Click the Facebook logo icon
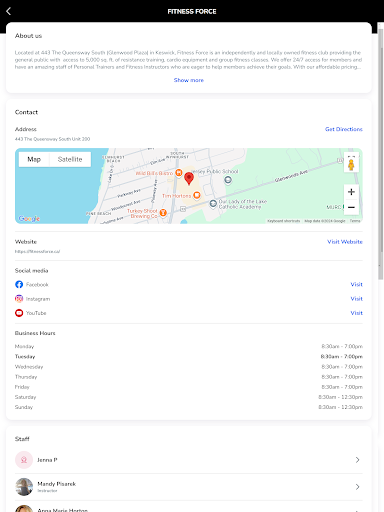The height and width of the screenshot is (512, 384). tap(19, 284)
